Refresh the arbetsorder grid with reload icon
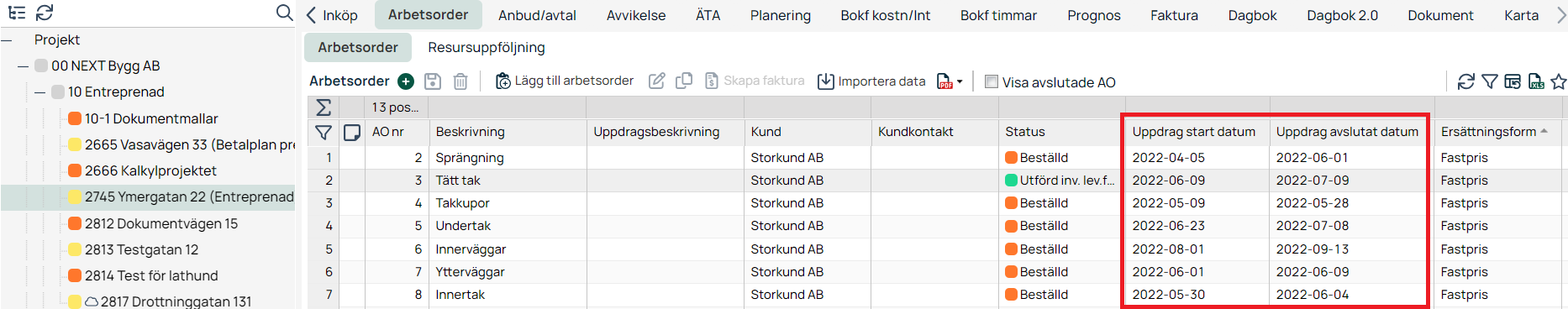 click(x=1466, y=81)
